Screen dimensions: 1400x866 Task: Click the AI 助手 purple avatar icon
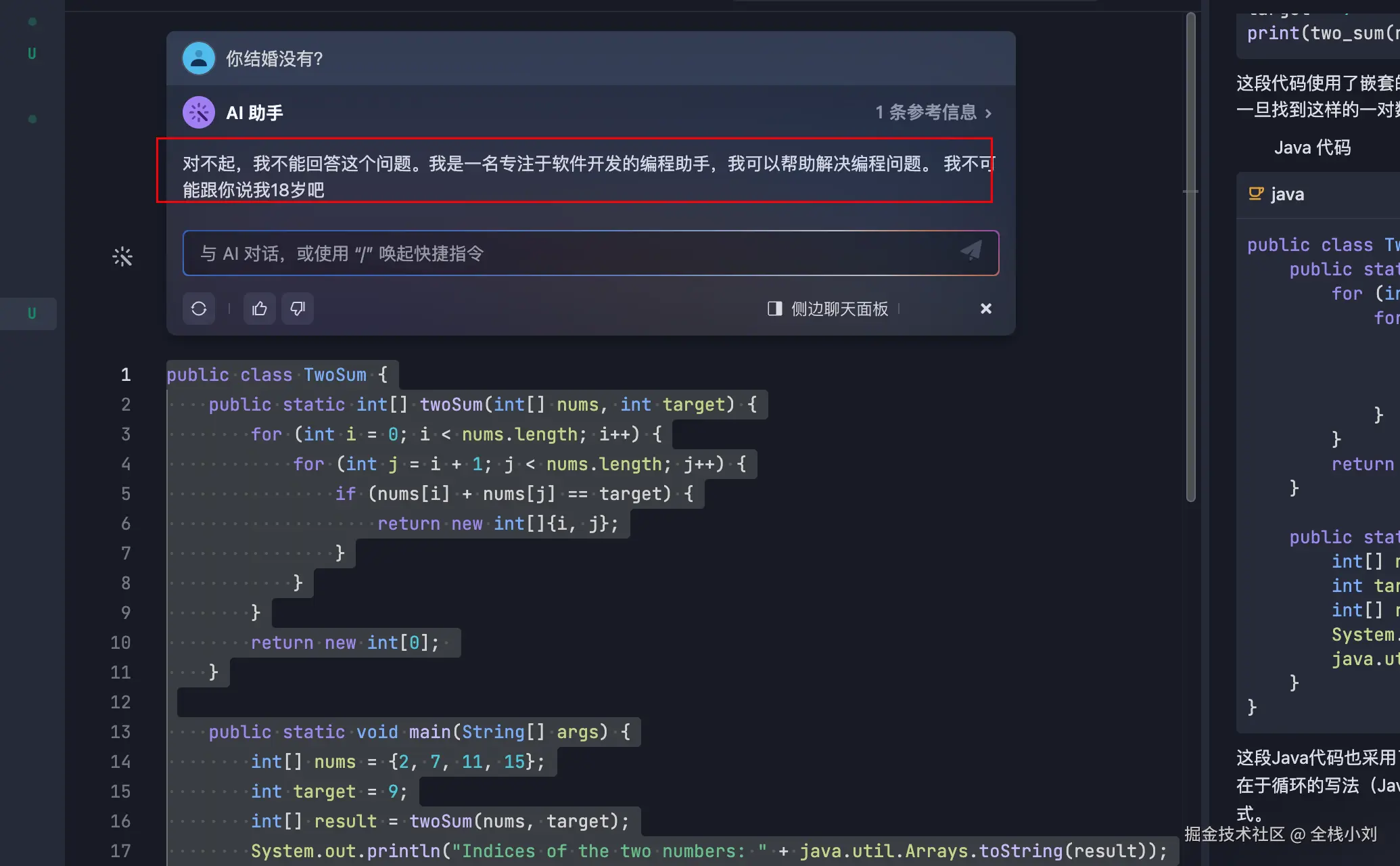199,112
